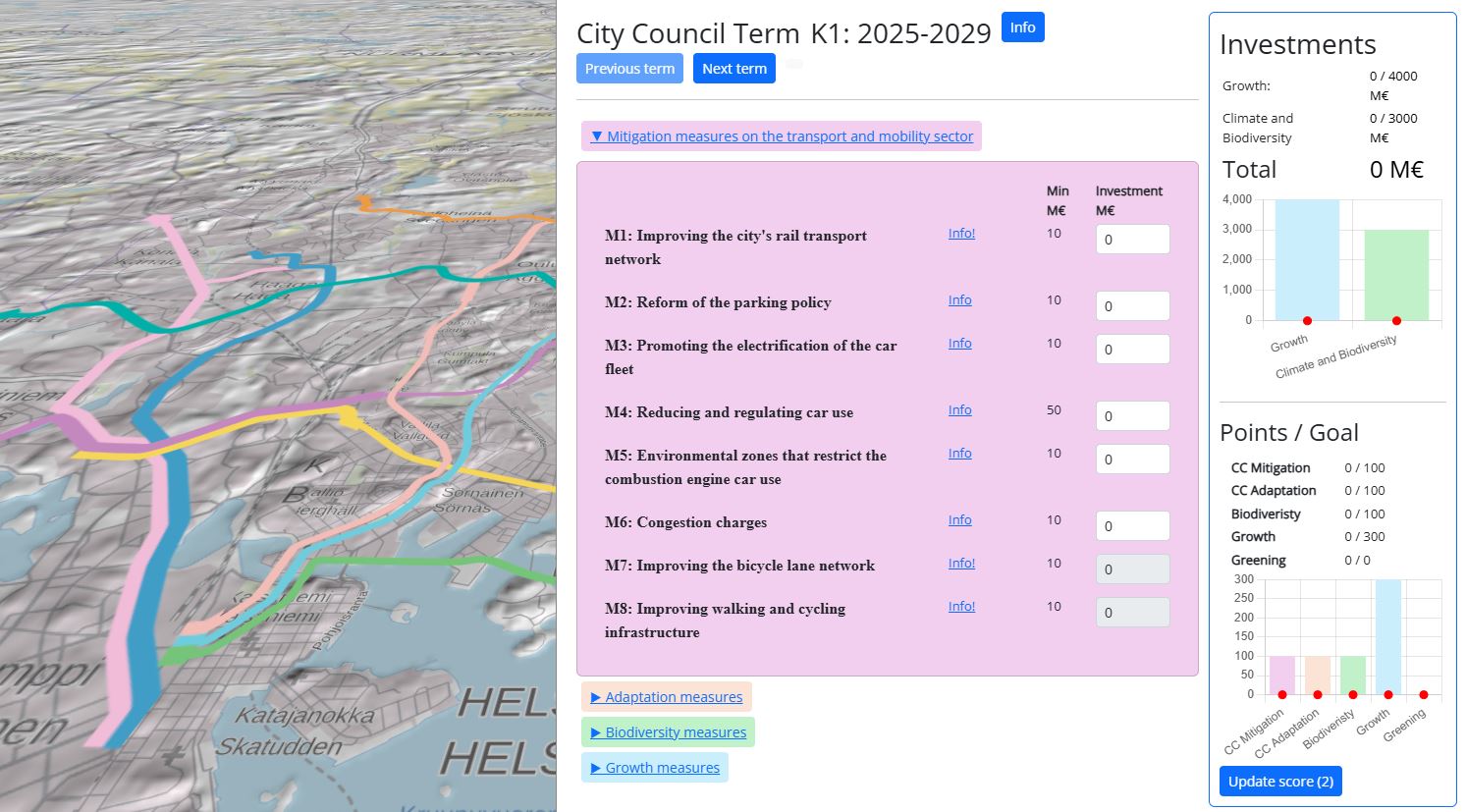Open Info for M4 reducing car use

point(959,410)
